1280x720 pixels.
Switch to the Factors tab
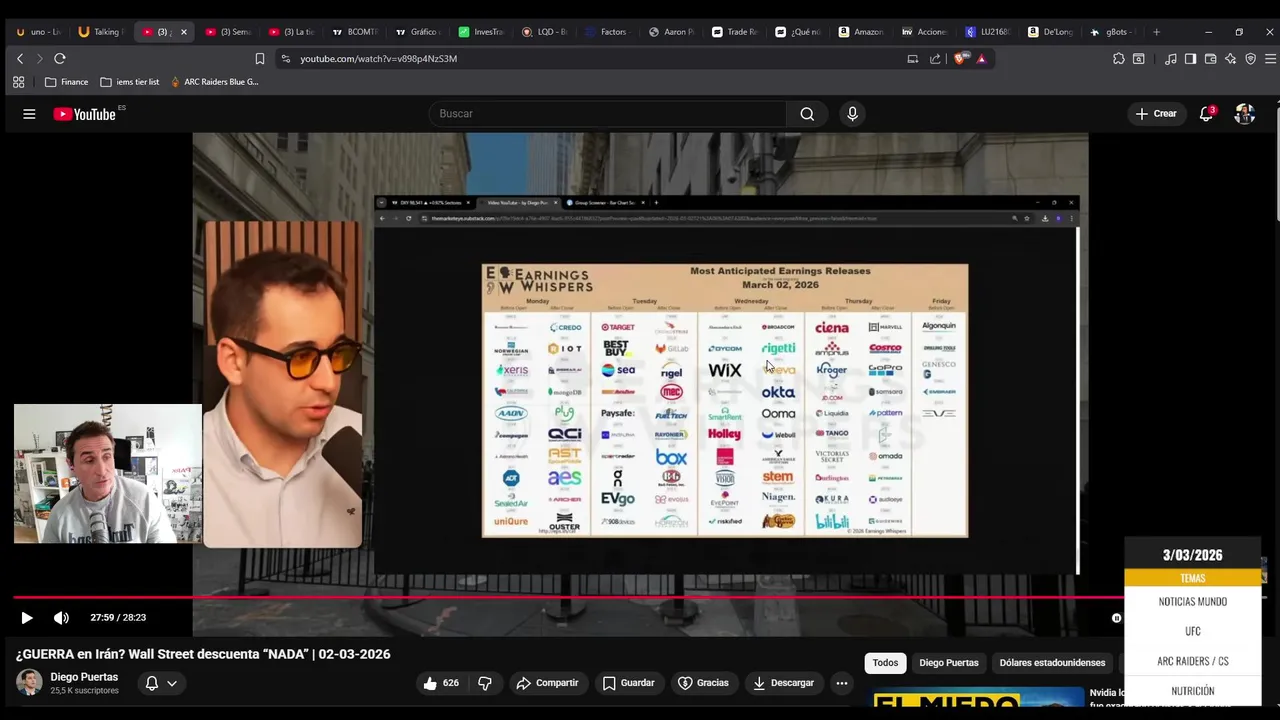(x=607, y=32)
